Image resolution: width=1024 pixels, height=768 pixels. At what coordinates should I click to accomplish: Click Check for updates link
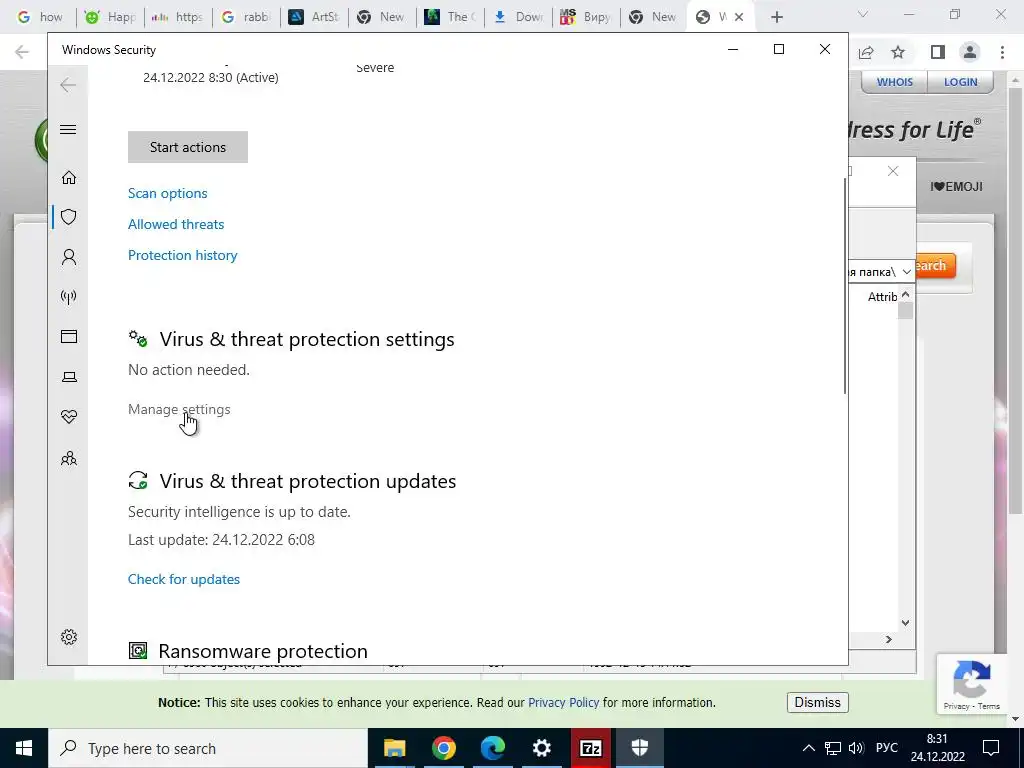coord(184,579)
